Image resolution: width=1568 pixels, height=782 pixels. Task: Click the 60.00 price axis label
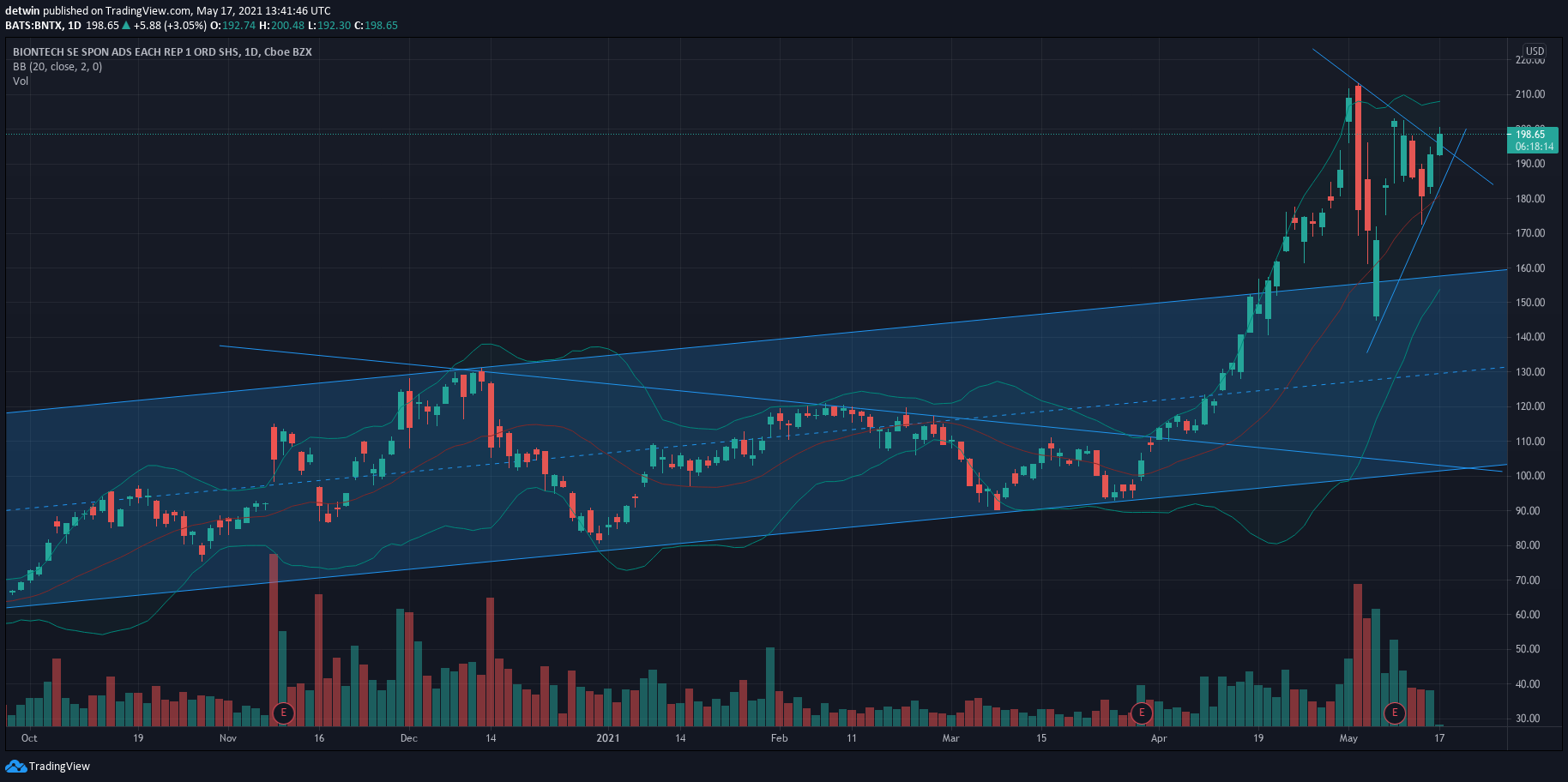(x=1528, y=615)
